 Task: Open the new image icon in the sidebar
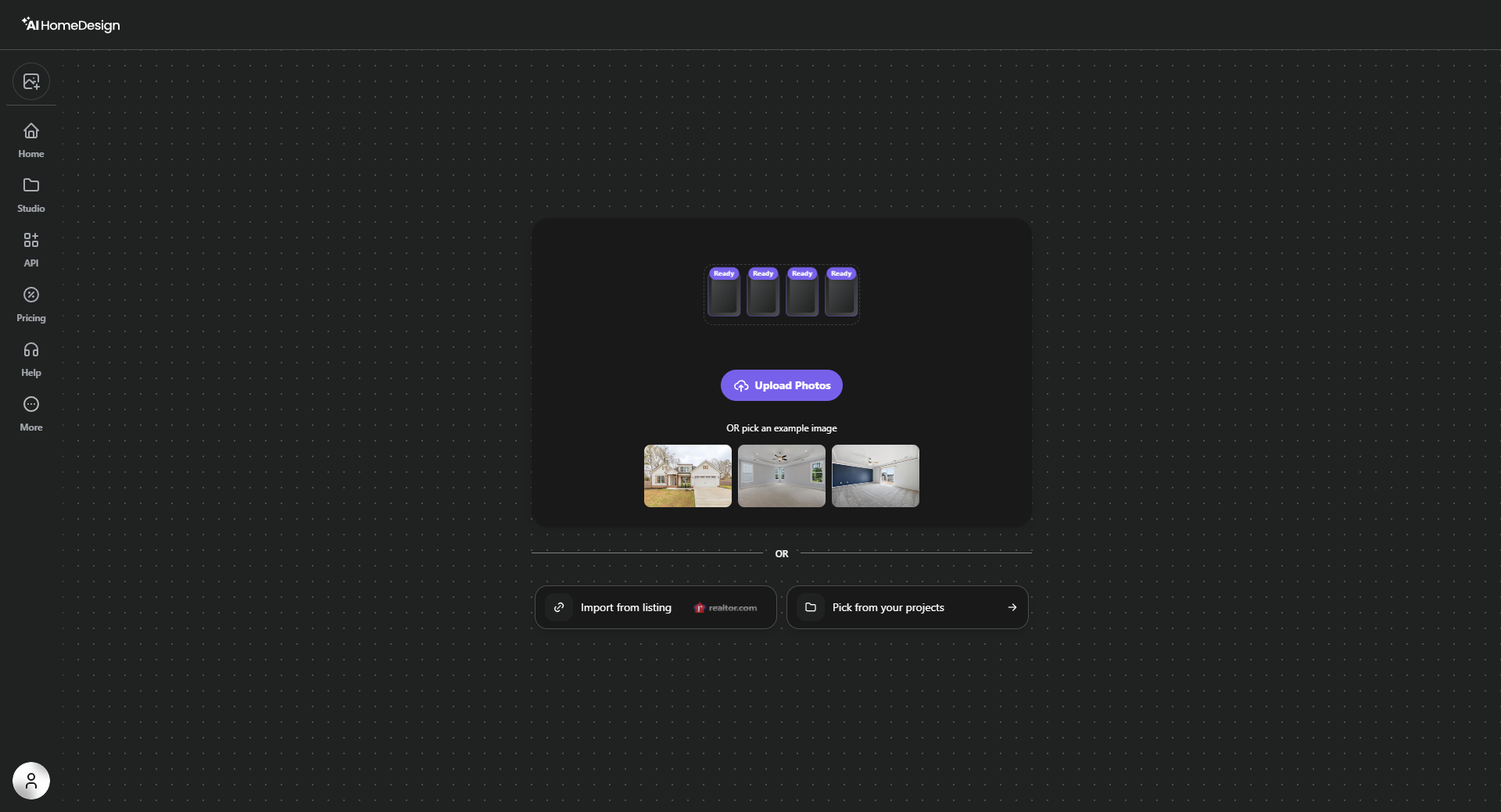click(31, 81)
